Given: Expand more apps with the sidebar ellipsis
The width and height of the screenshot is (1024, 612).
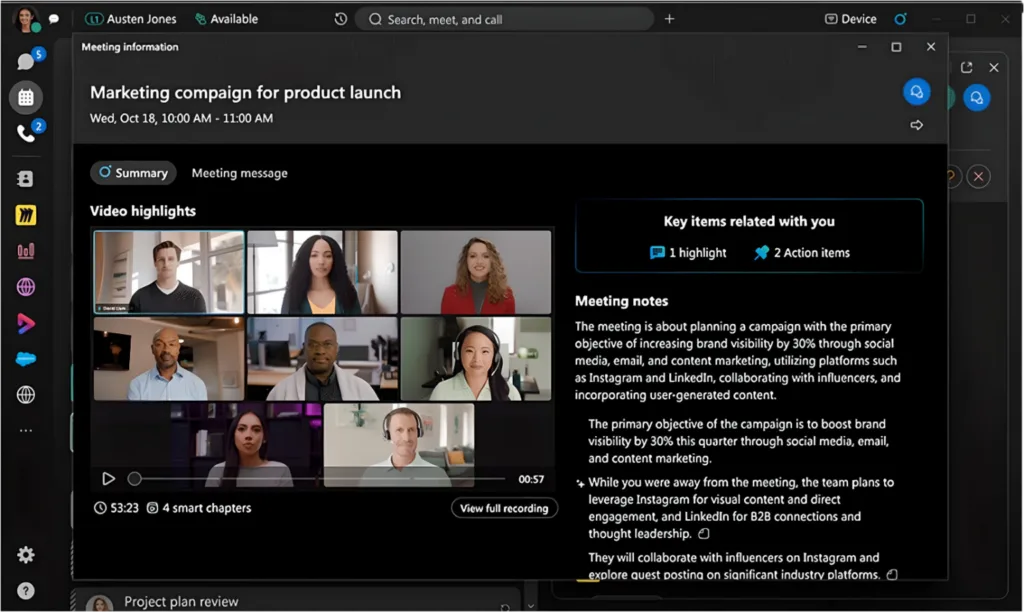Looking at the screenshot, I should point(27,430).
